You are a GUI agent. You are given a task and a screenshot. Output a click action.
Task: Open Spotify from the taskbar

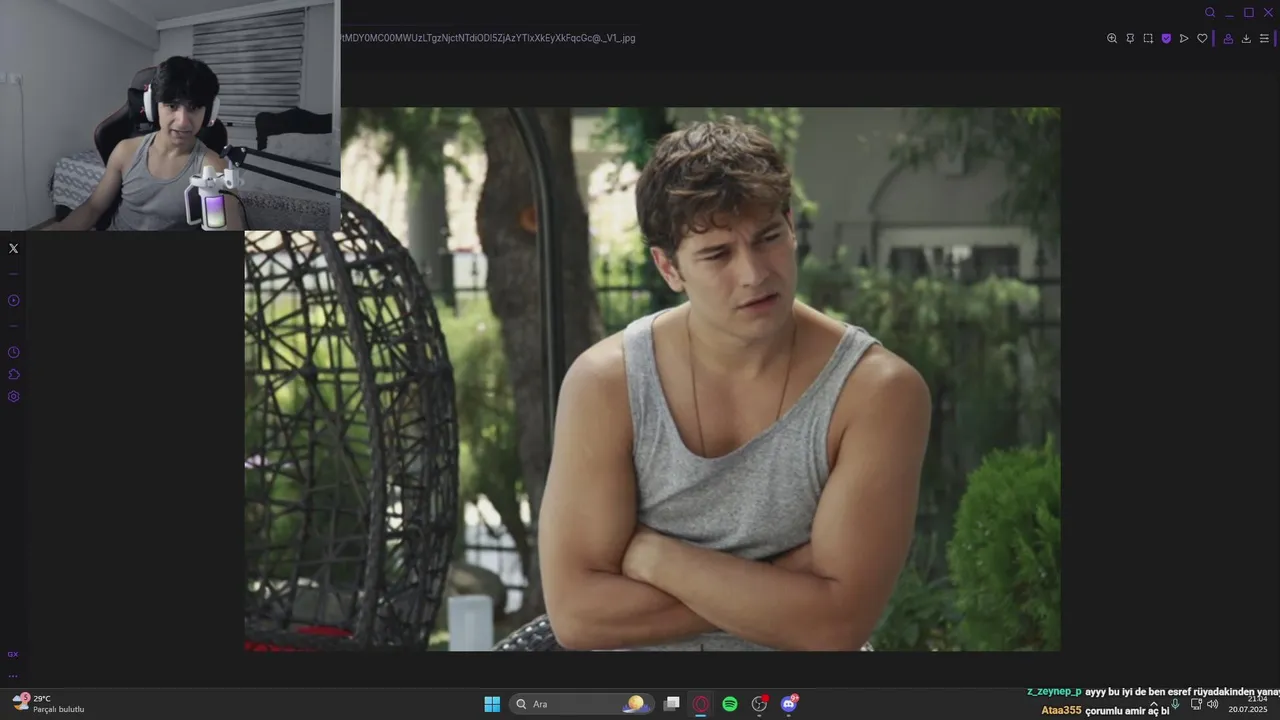point(730,704)
